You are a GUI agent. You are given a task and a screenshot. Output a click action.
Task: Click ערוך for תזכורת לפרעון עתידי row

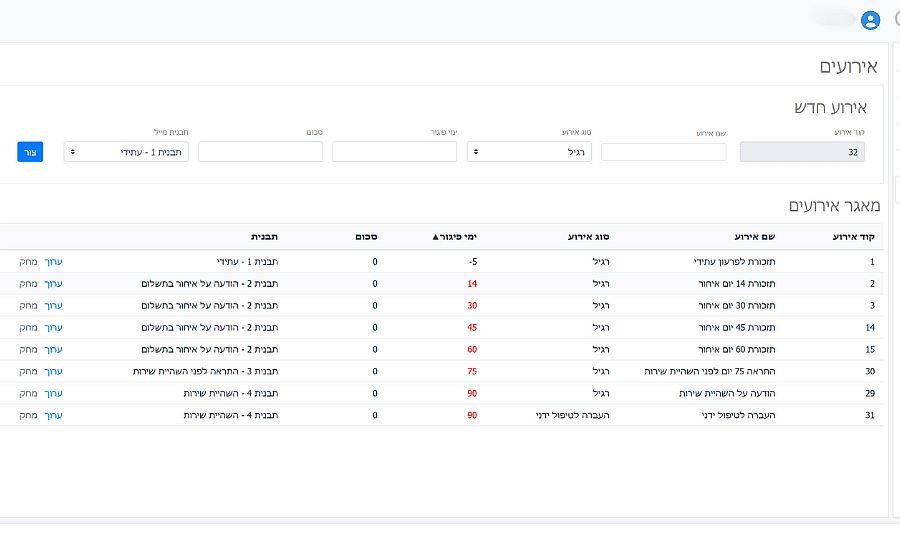tap(53, 262)
